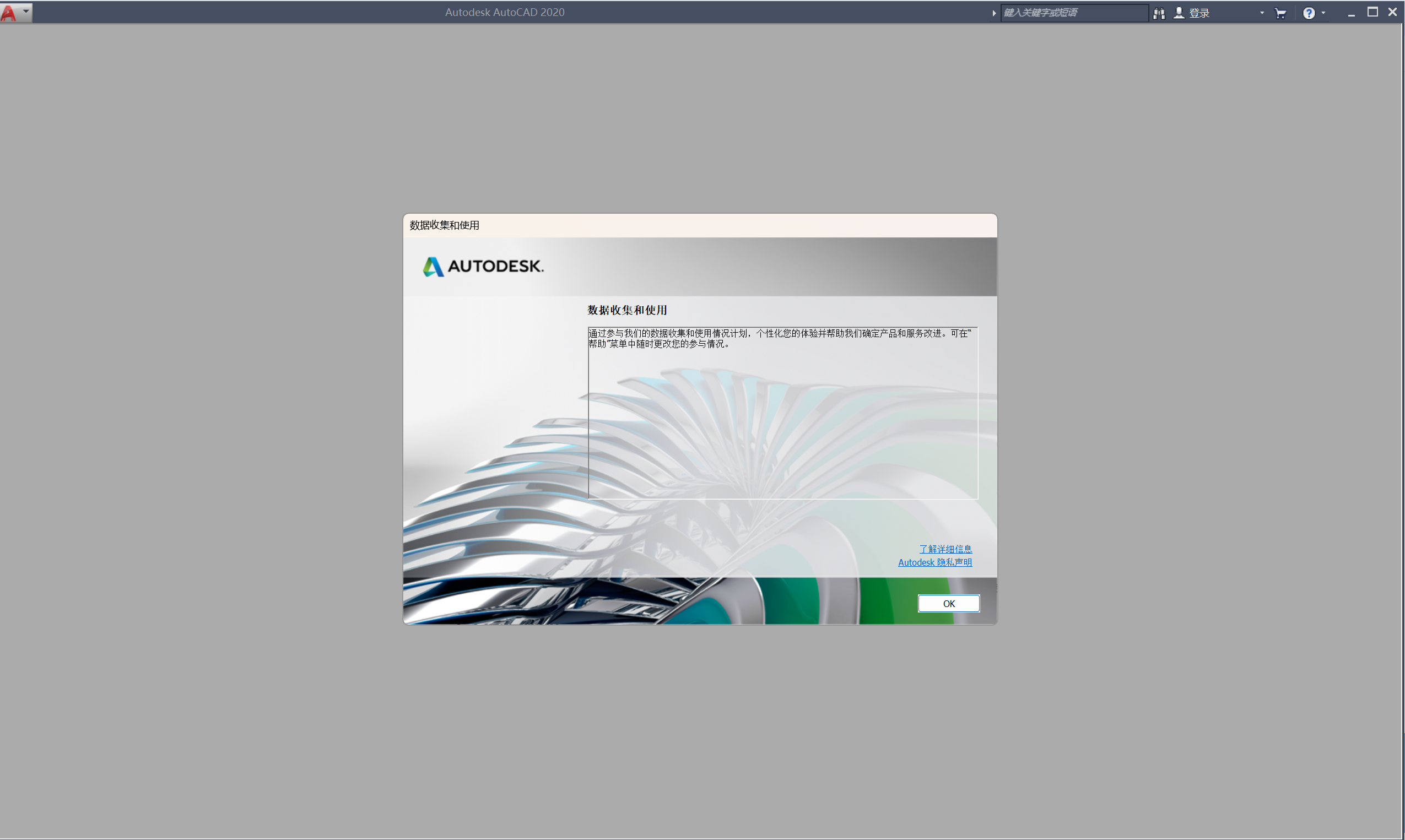Open application menu arrow beside A logo
1405x840 pixels.
[25, 12]
